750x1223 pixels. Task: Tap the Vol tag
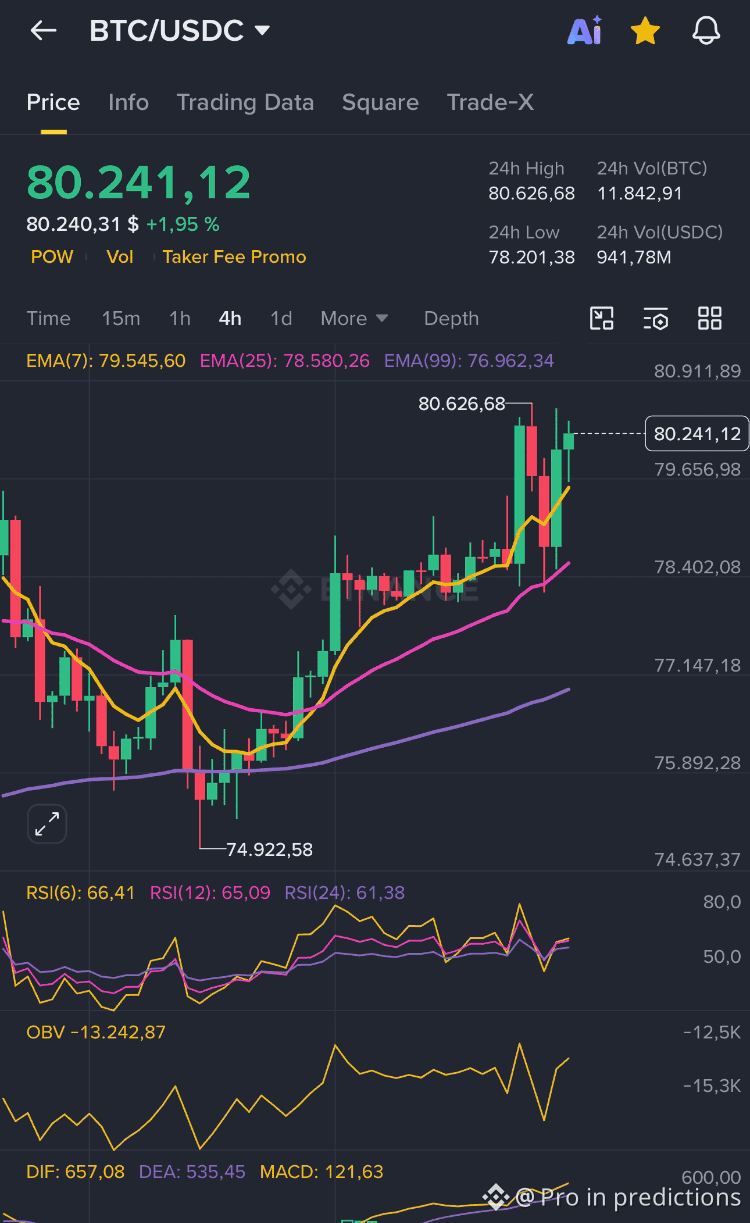tap(120, 257)
